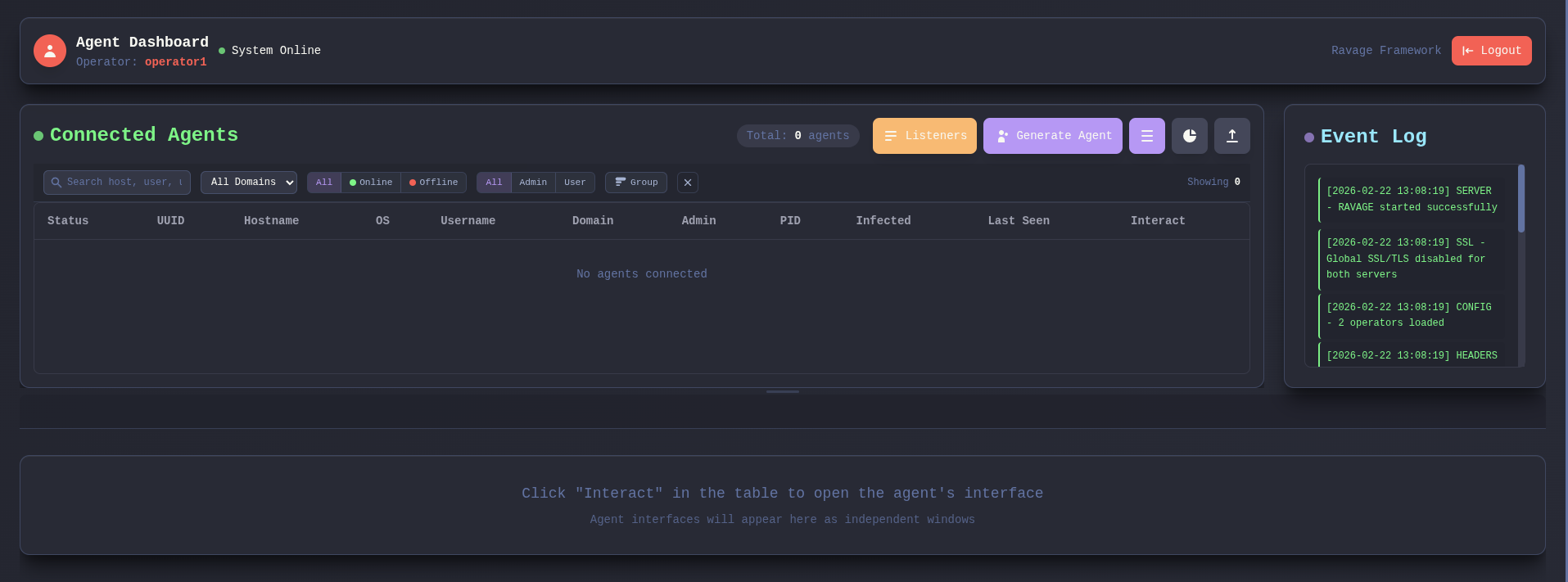Open the pie chart statistics button
This screenshot has width=1568, height=582.
pos(1189,136)
